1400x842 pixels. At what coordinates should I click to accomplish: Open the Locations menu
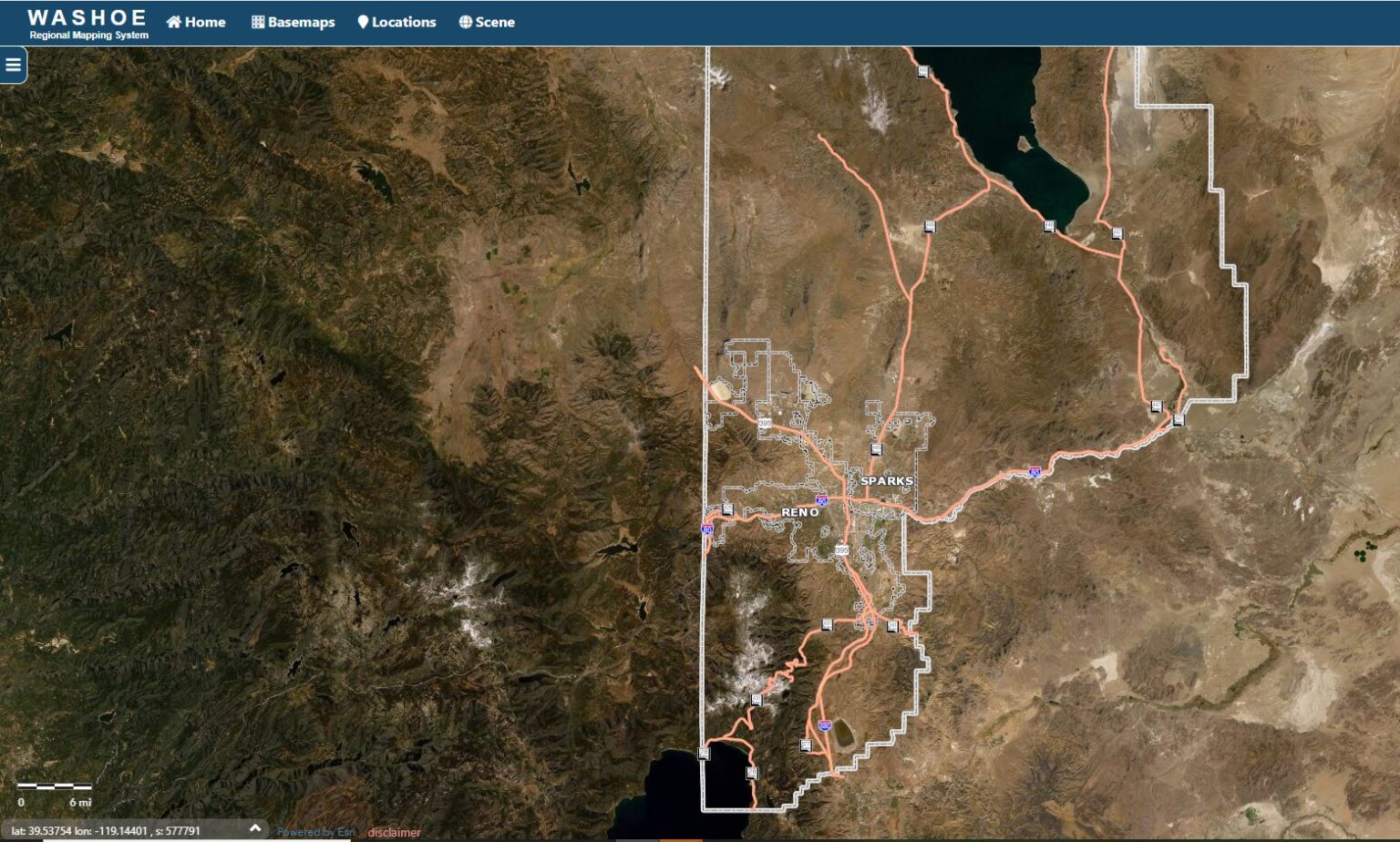coord(396,22)
